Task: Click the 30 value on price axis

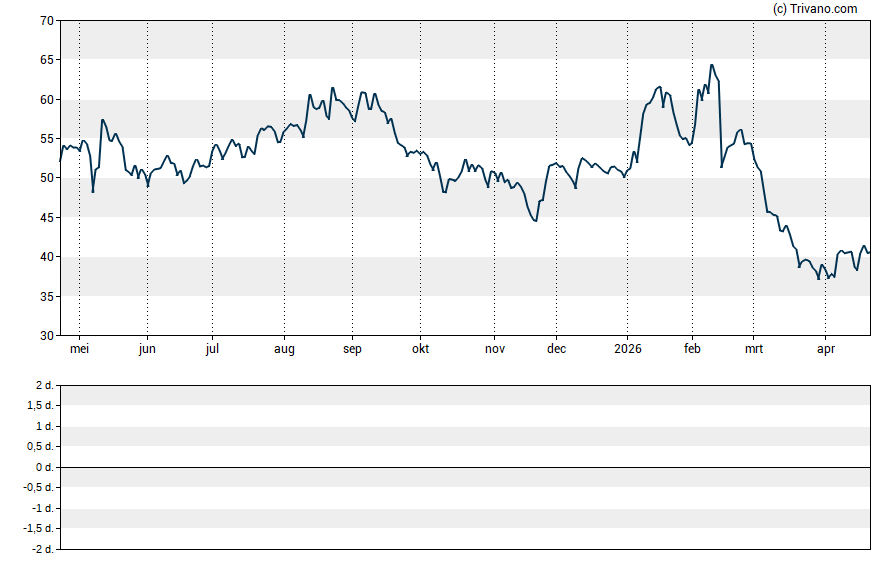Action: [x=47, y=336]
